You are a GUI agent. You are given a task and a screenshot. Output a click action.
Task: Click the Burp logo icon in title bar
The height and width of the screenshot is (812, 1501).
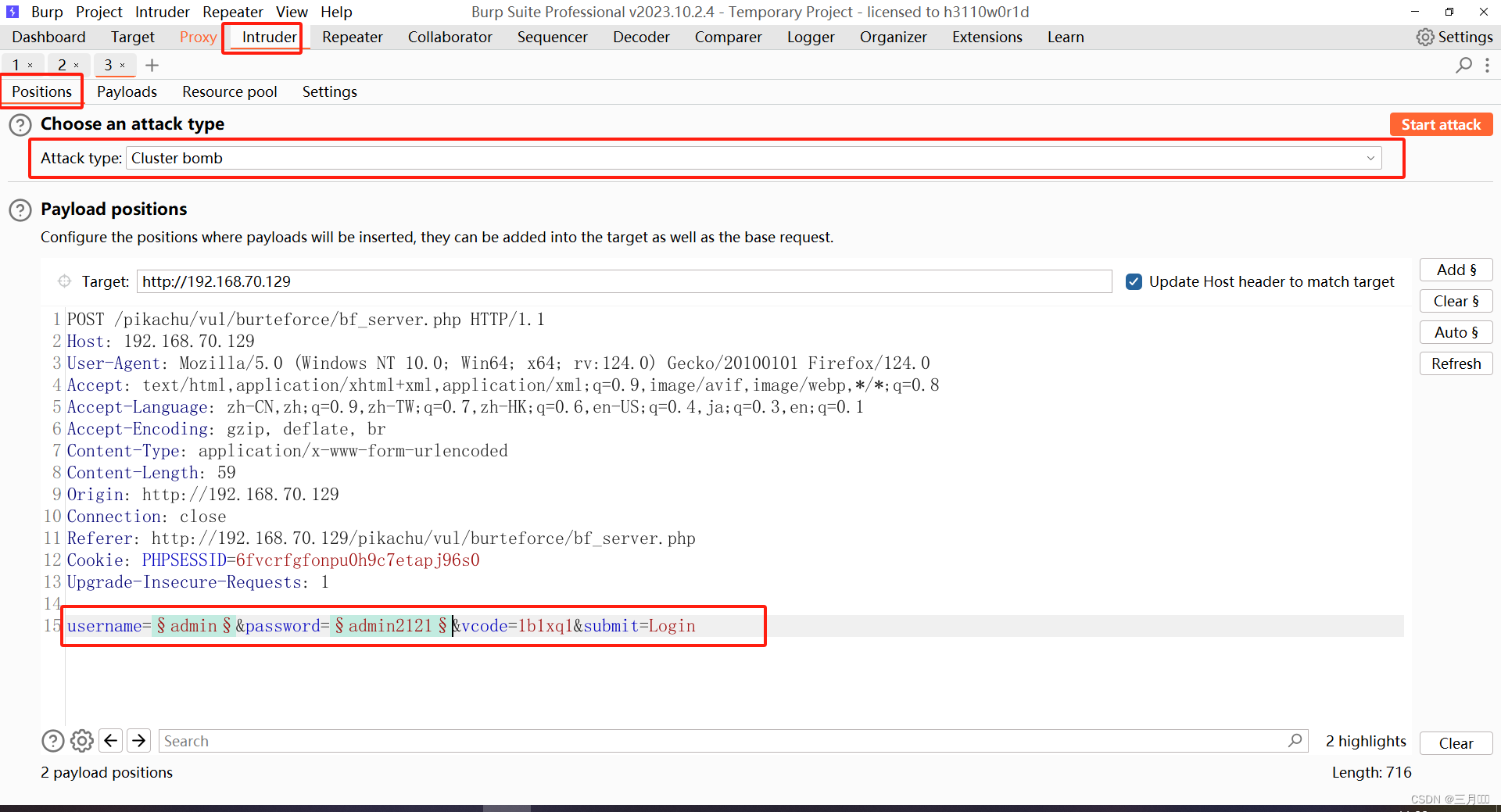[13, 12]
